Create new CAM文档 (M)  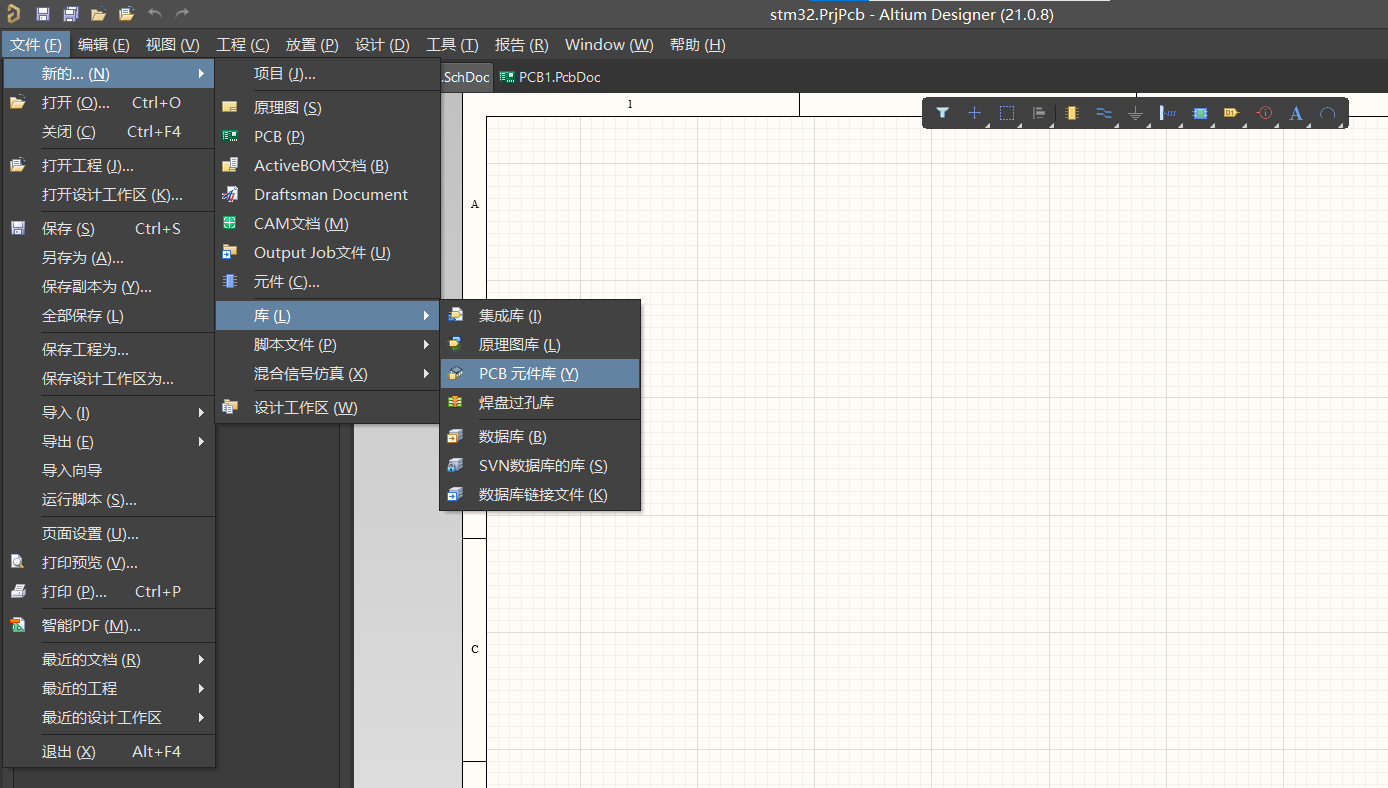coord(328,224)
